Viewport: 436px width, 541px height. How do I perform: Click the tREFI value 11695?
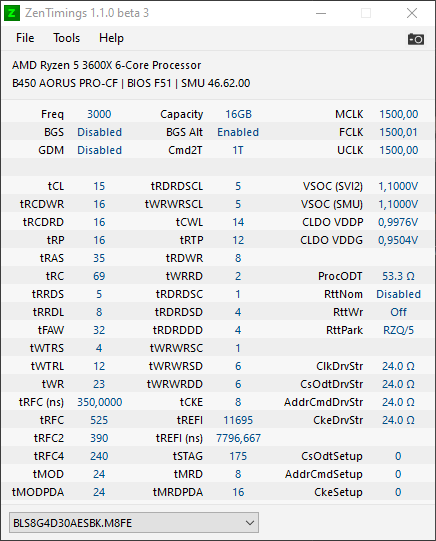point(238,420)
